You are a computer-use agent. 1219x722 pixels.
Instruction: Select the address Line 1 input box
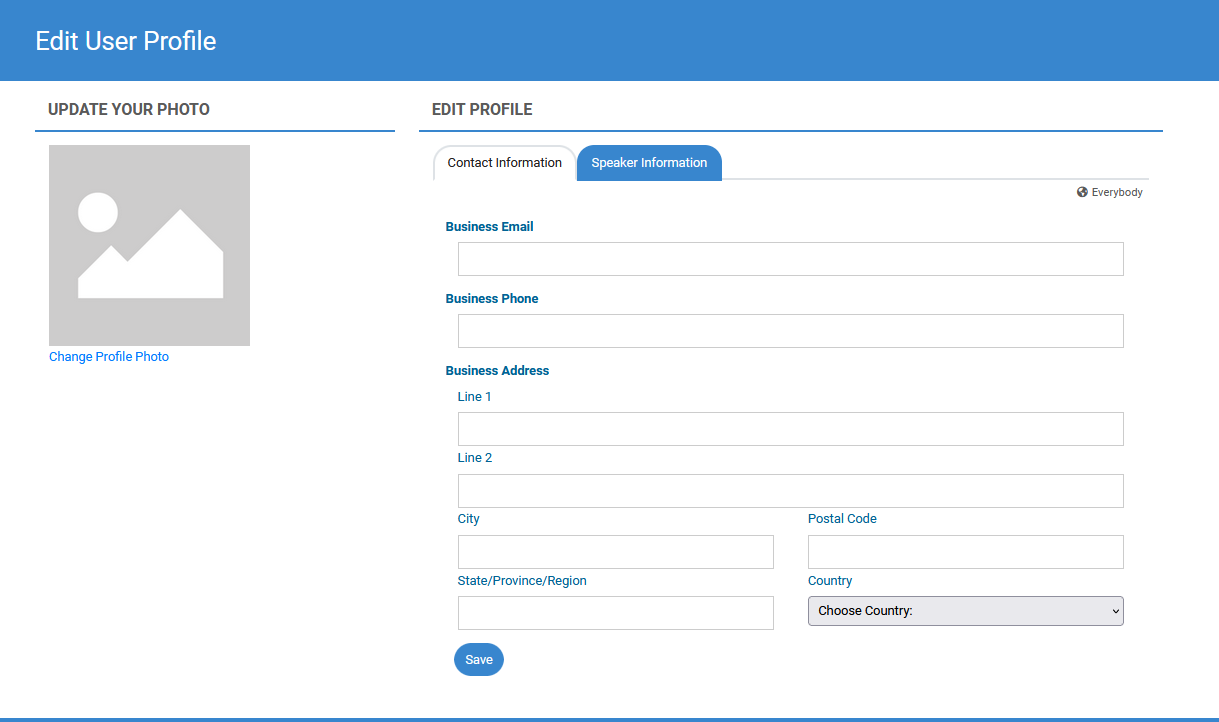coord(790,429)
